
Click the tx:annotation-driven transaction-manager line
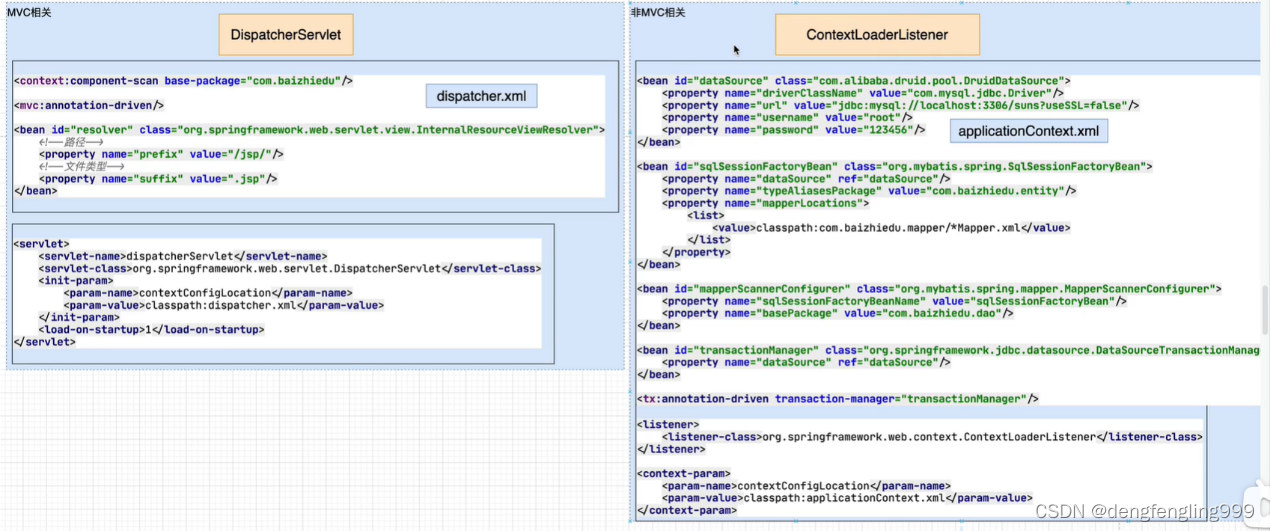839,399
